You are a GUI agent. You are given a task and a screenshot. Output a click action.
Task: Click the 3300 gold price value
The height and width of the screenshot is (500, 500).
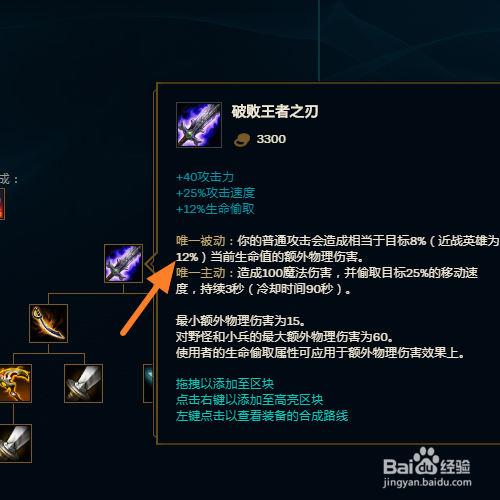click(271, 139)
